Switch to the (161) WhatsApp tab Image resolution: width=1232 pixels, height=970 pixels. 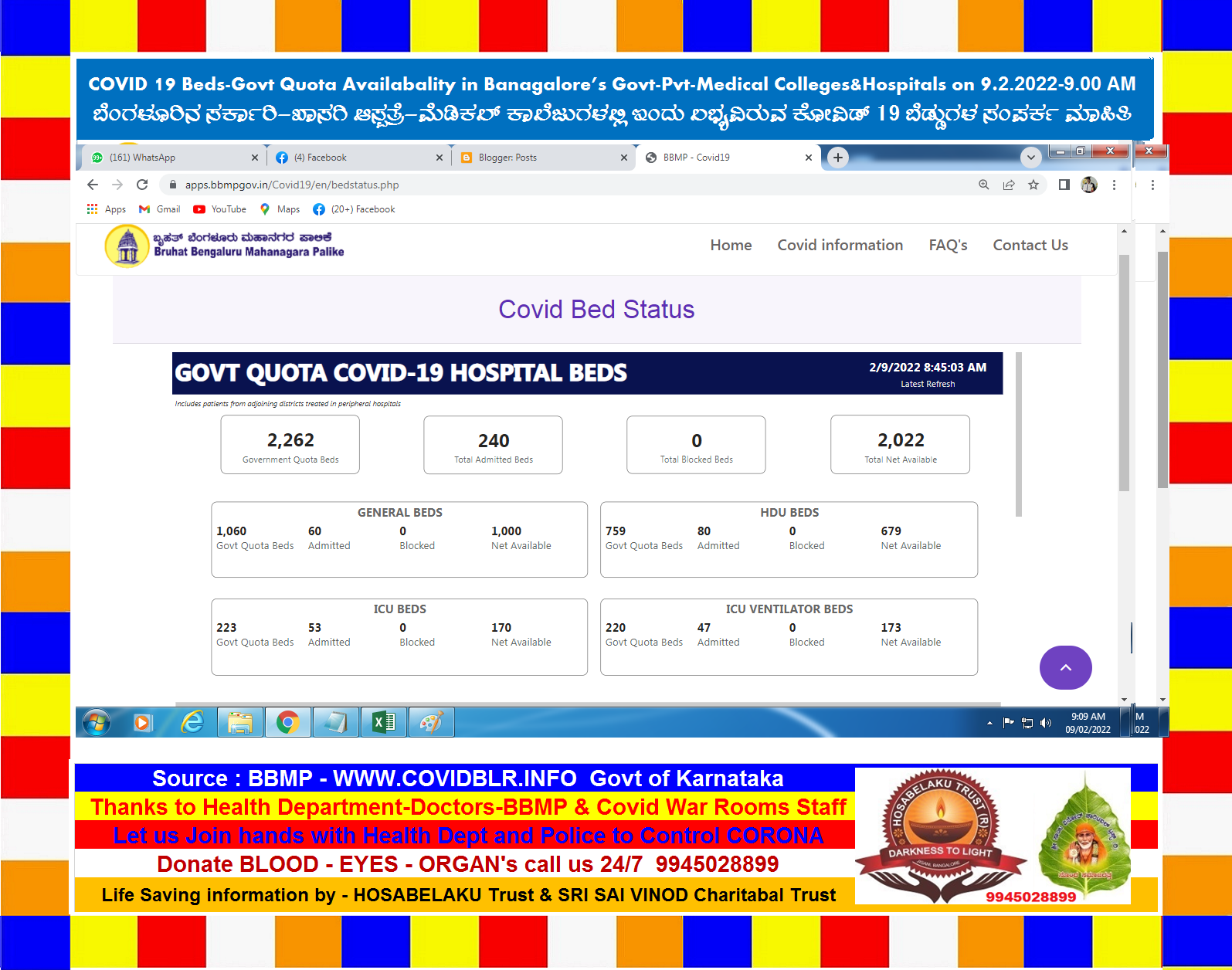[174, 158]
